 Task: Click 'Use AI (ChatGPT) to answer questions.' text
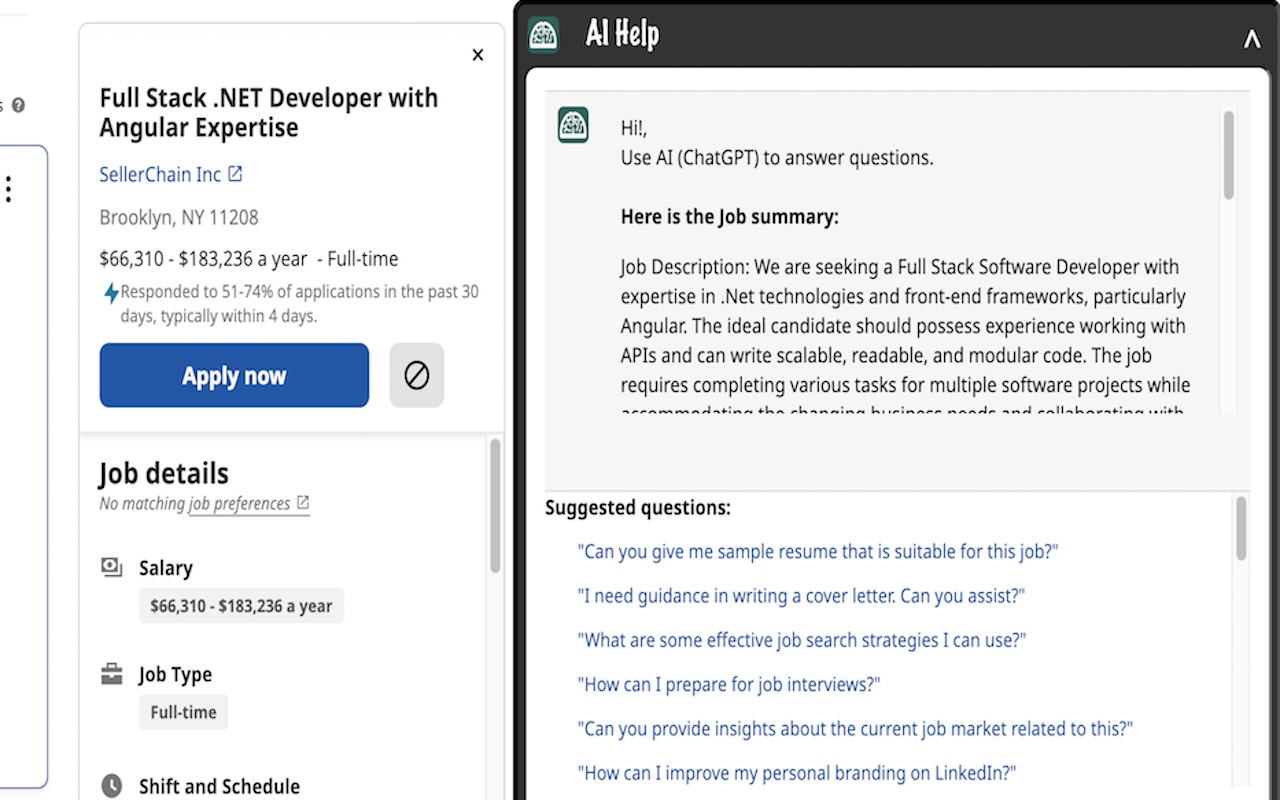click(x=777, y=158)
